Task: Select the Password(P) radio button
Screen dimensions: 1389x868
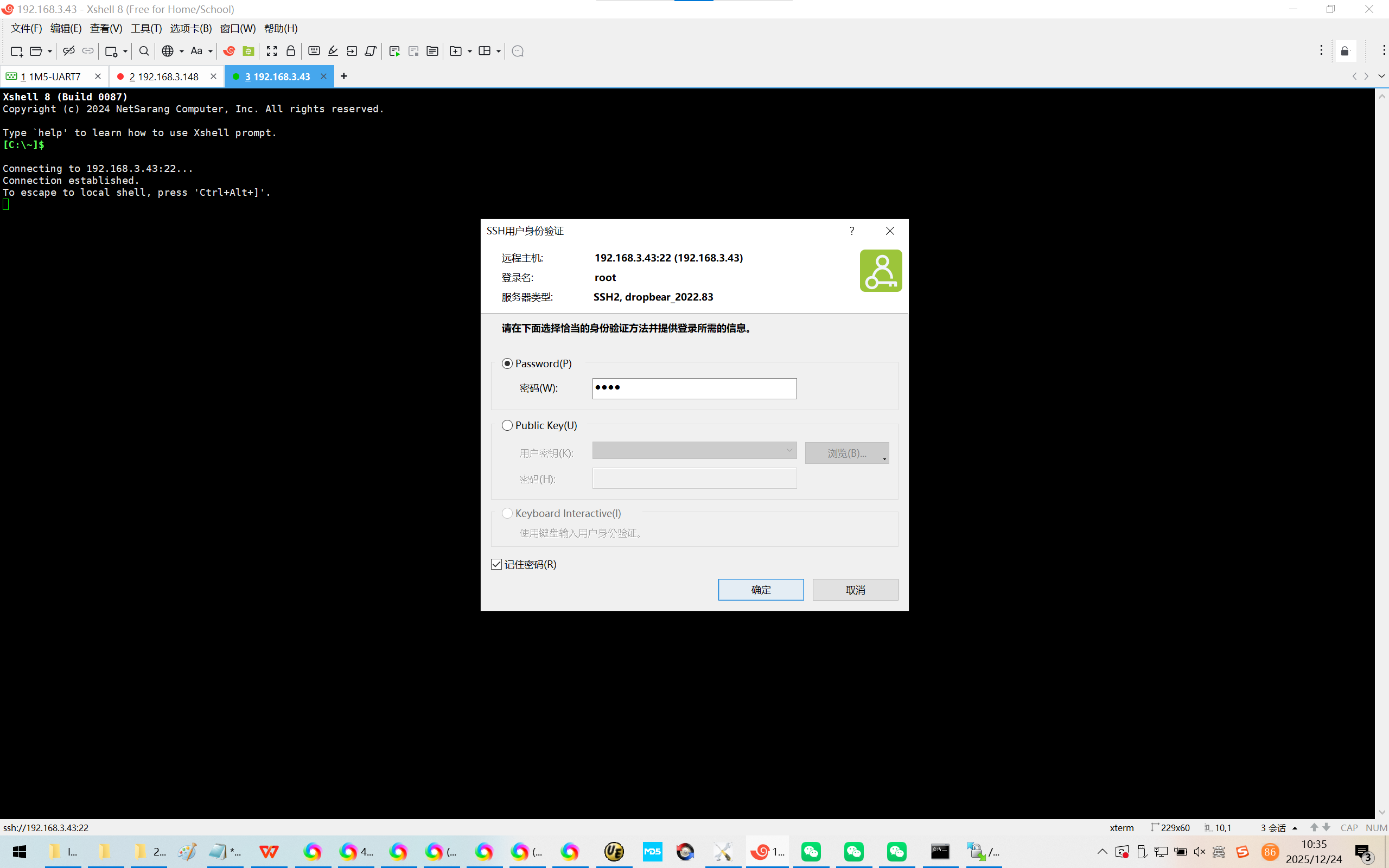Action: (x=507, y=363)
